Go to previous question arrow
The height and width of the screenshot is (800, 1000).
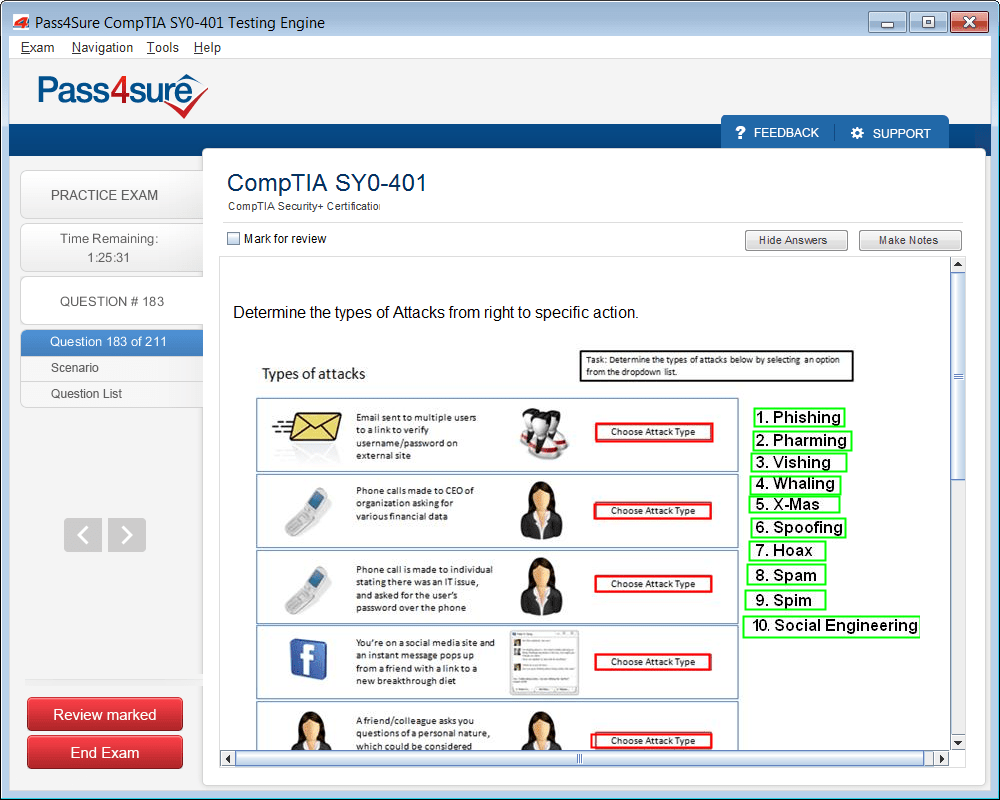pyautogui.click(x=83, y=535)
